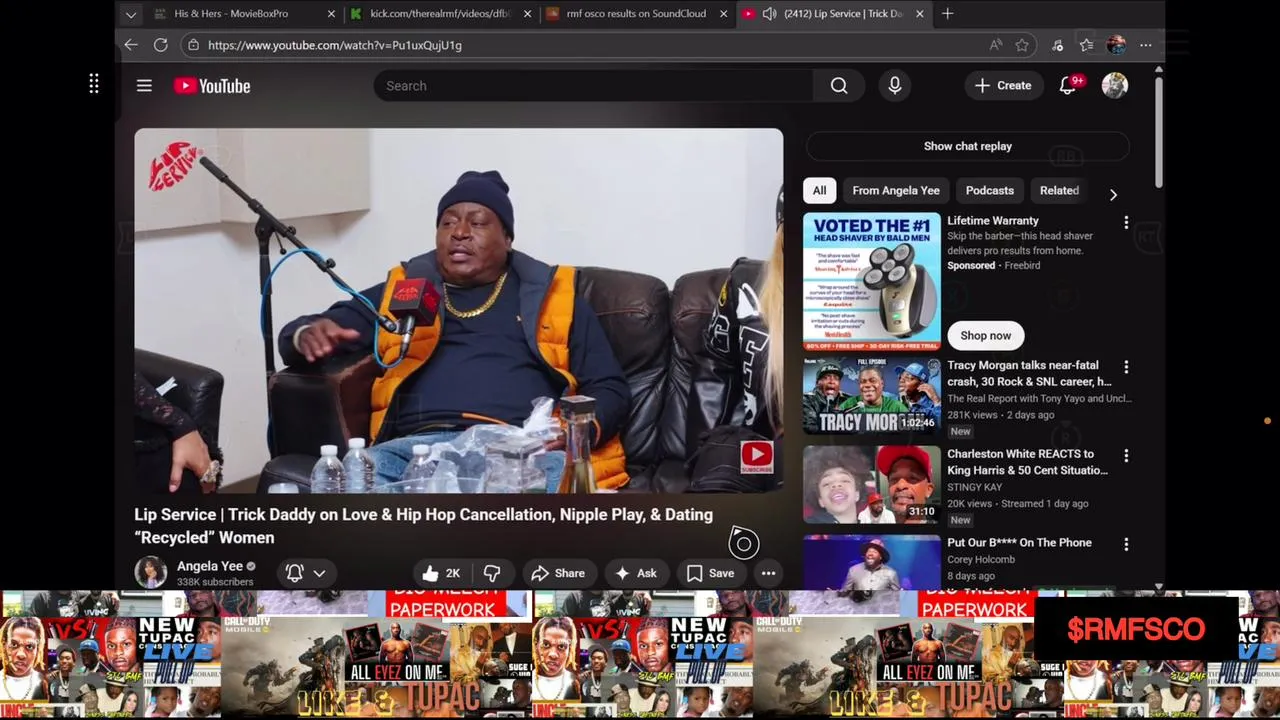Show chat replay
The image size is (1280, 720).
point(968,146)
